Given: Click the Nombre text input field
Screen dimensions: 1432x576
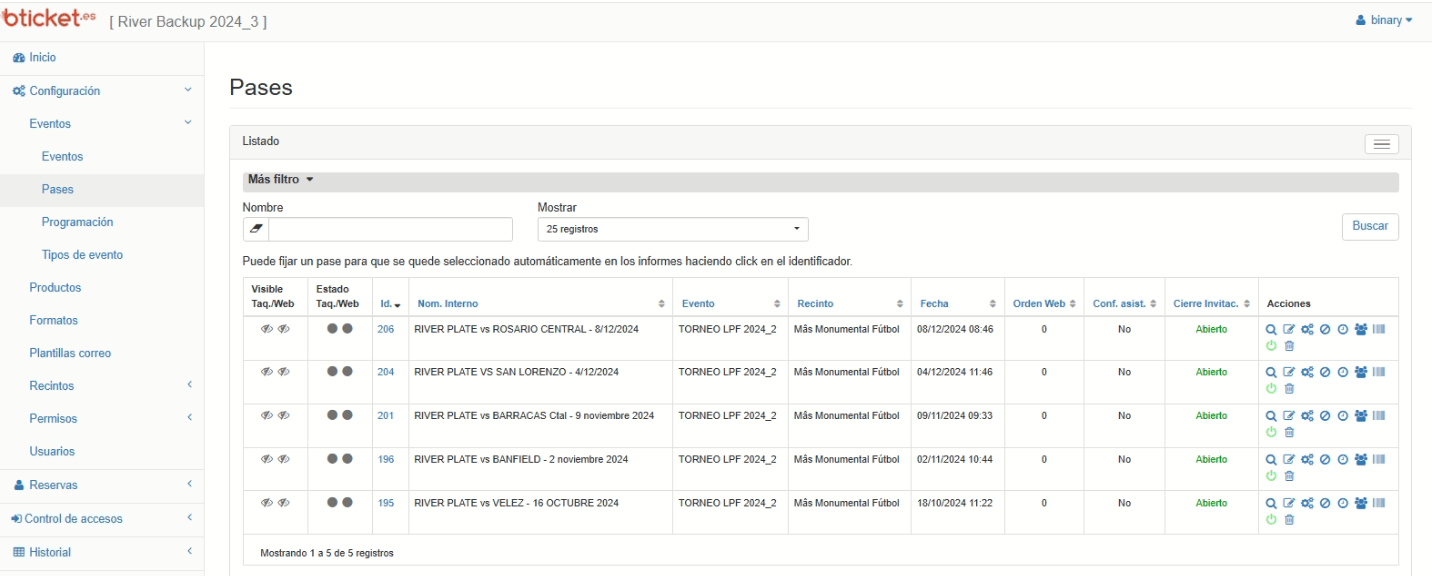Looking at the screenshot, I should click(x=390, y=229).
